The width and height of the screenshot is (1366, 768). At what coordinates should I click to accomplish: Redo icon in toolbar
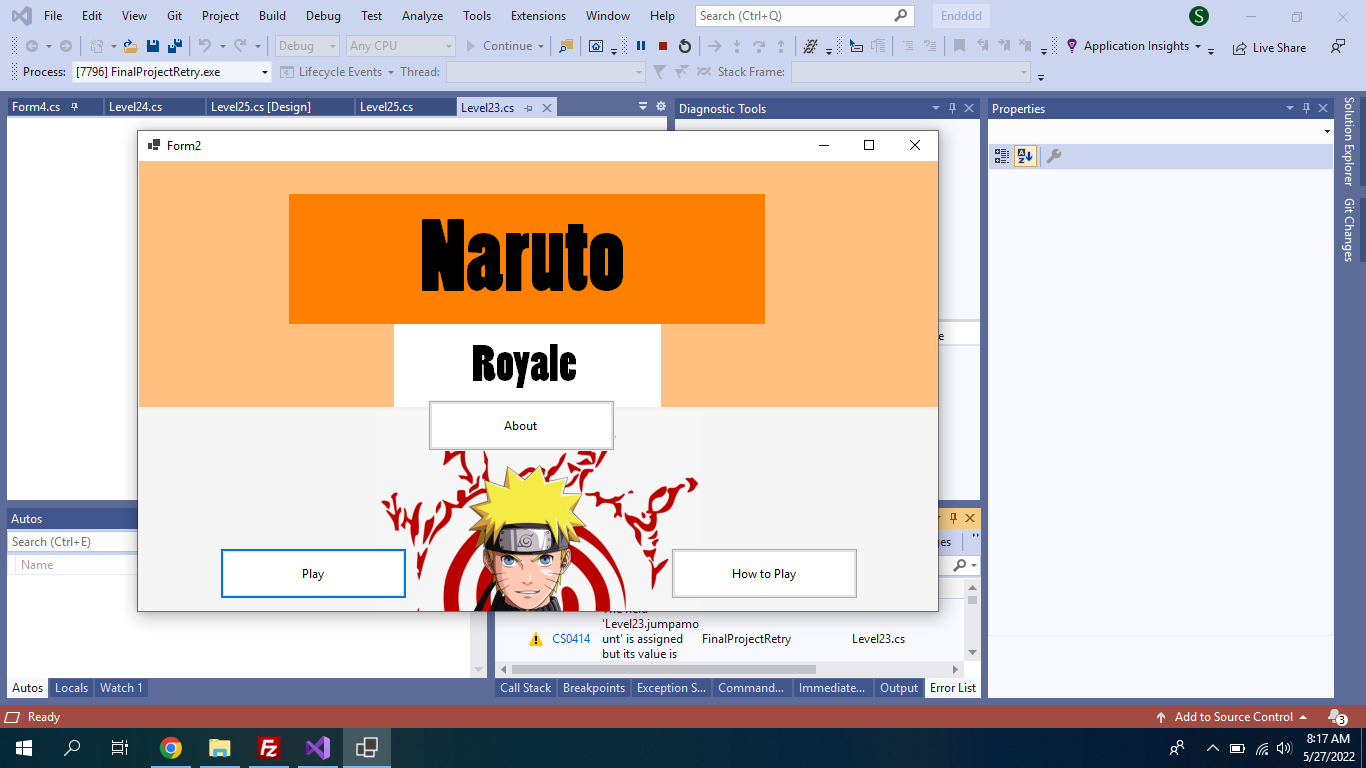240,46
